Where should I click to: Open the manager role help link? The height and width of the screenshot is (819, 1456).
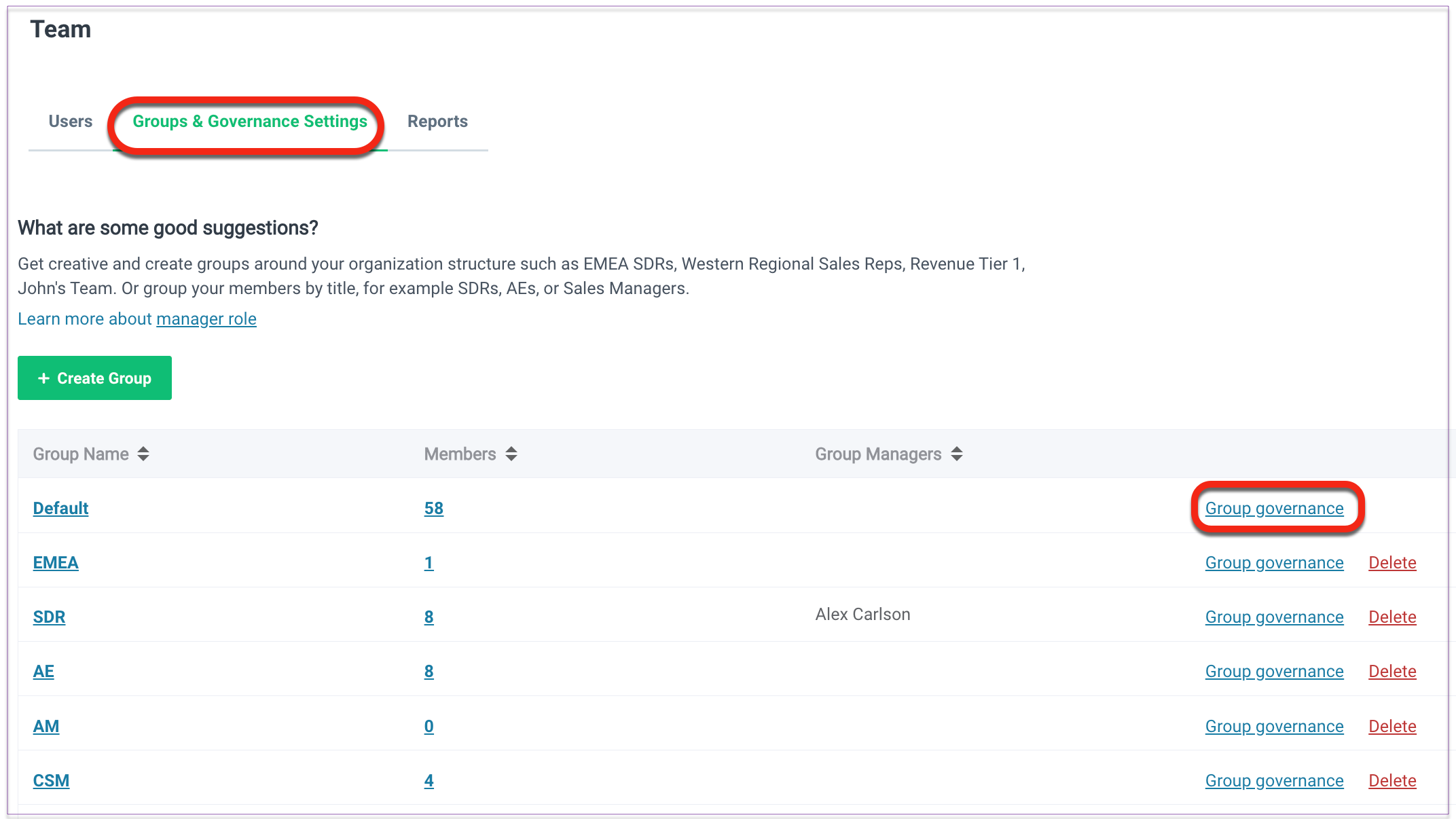coord(206,319)
